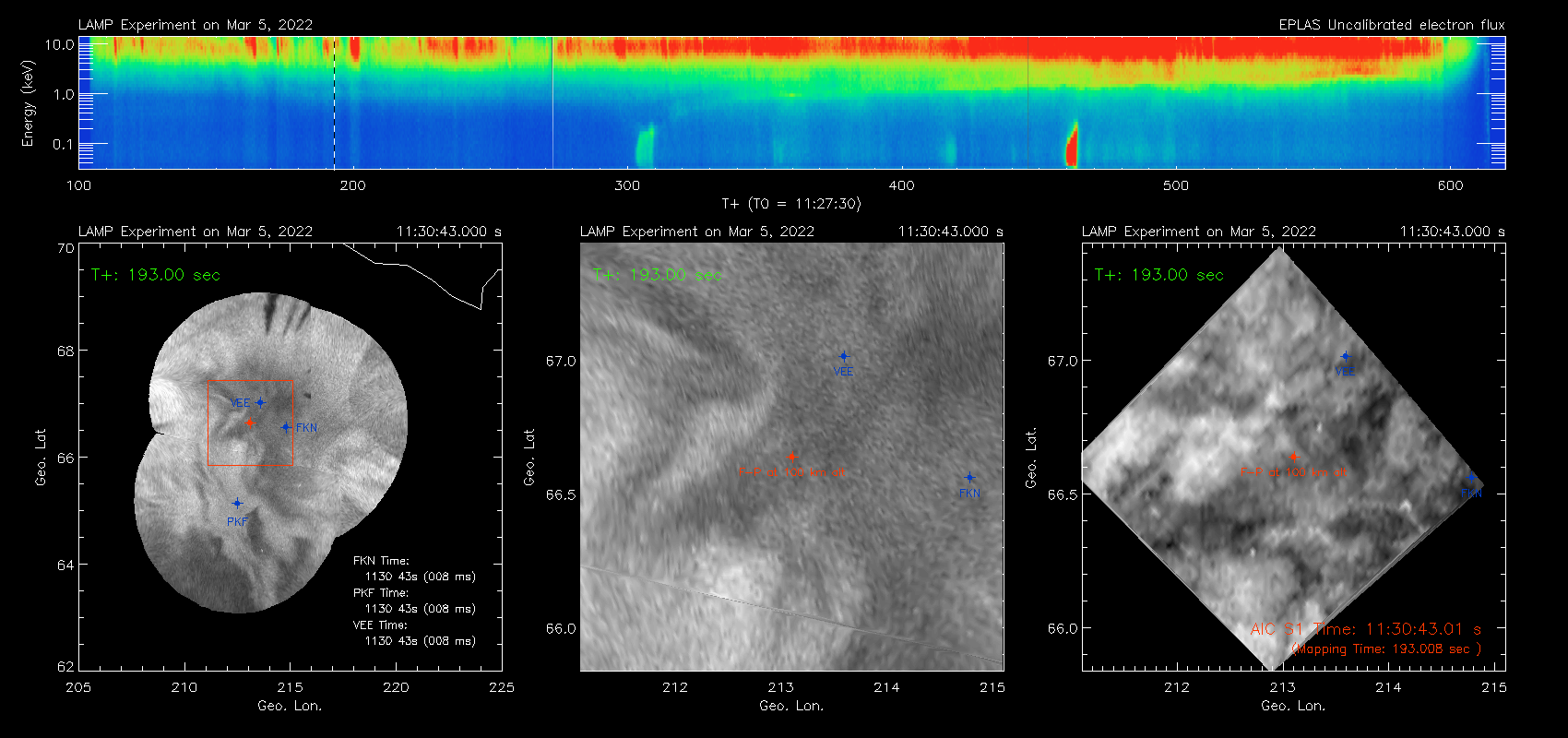Click the 66.0 latitude tick on the right panel
The height and width of the screenshot is (738, 1568).
point(1063,628)
